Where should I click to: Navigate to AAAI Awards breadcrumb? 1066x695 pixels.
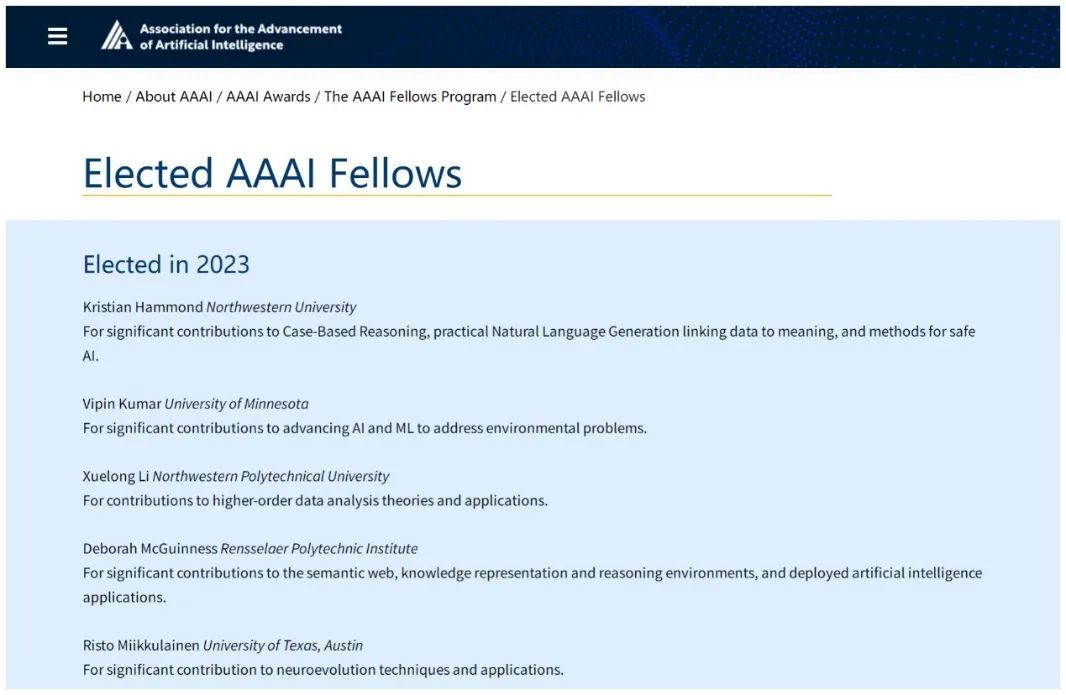(x=268, y=97)
